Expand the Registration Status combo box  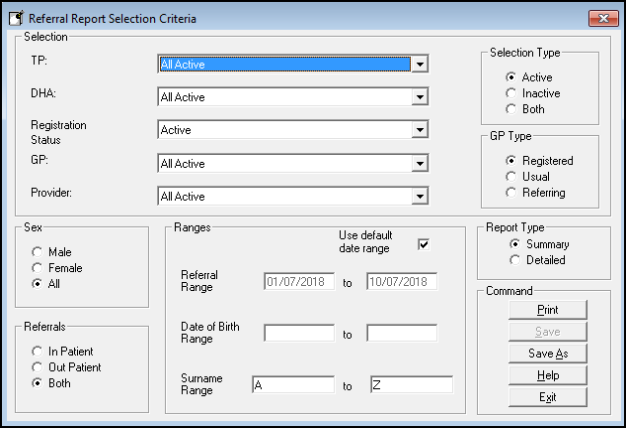420,130
